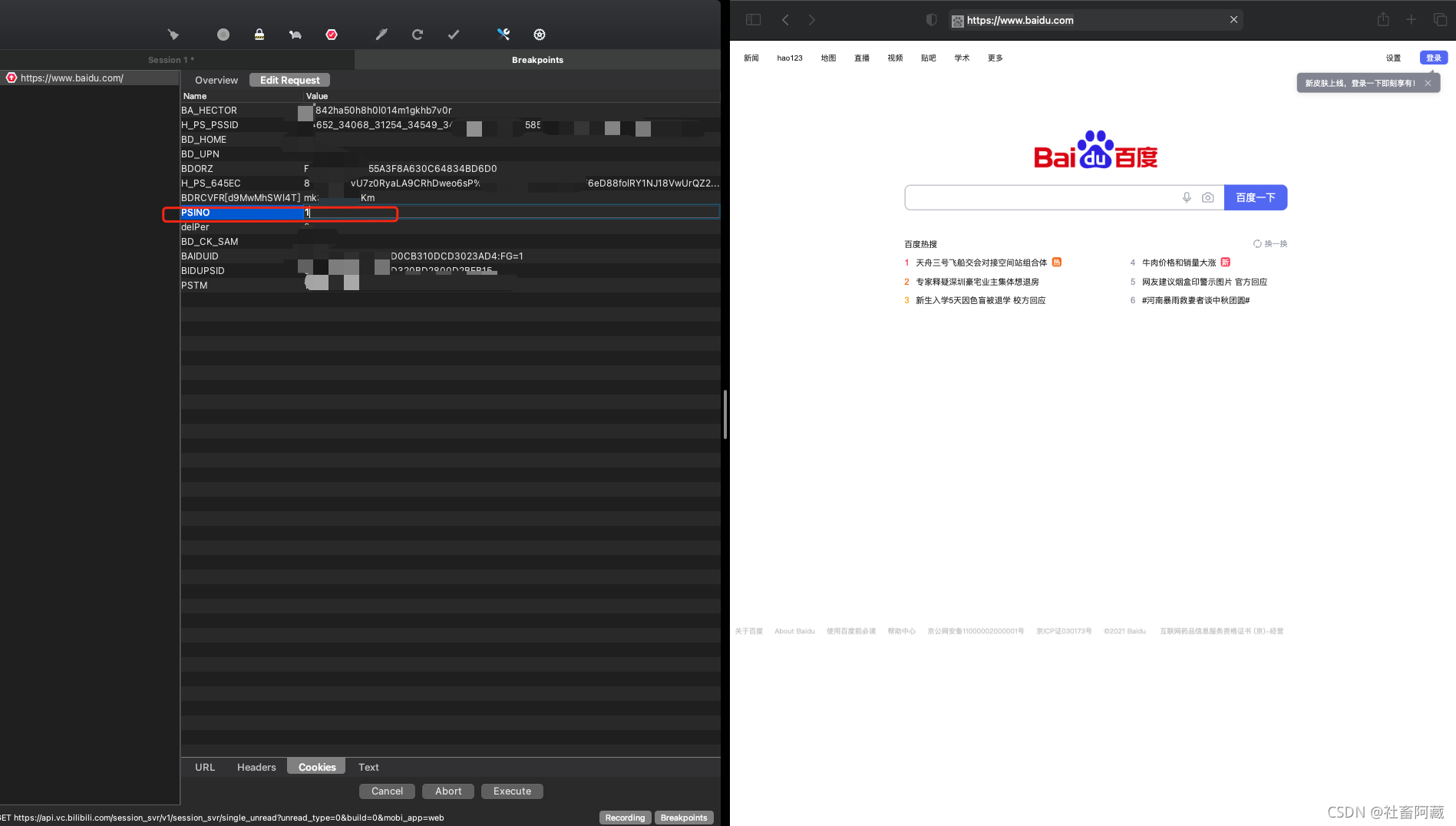The height and width of the screenshot is (826, 1456).
Task: Open the Safari share menu
Action: [x=1383, y=19]
